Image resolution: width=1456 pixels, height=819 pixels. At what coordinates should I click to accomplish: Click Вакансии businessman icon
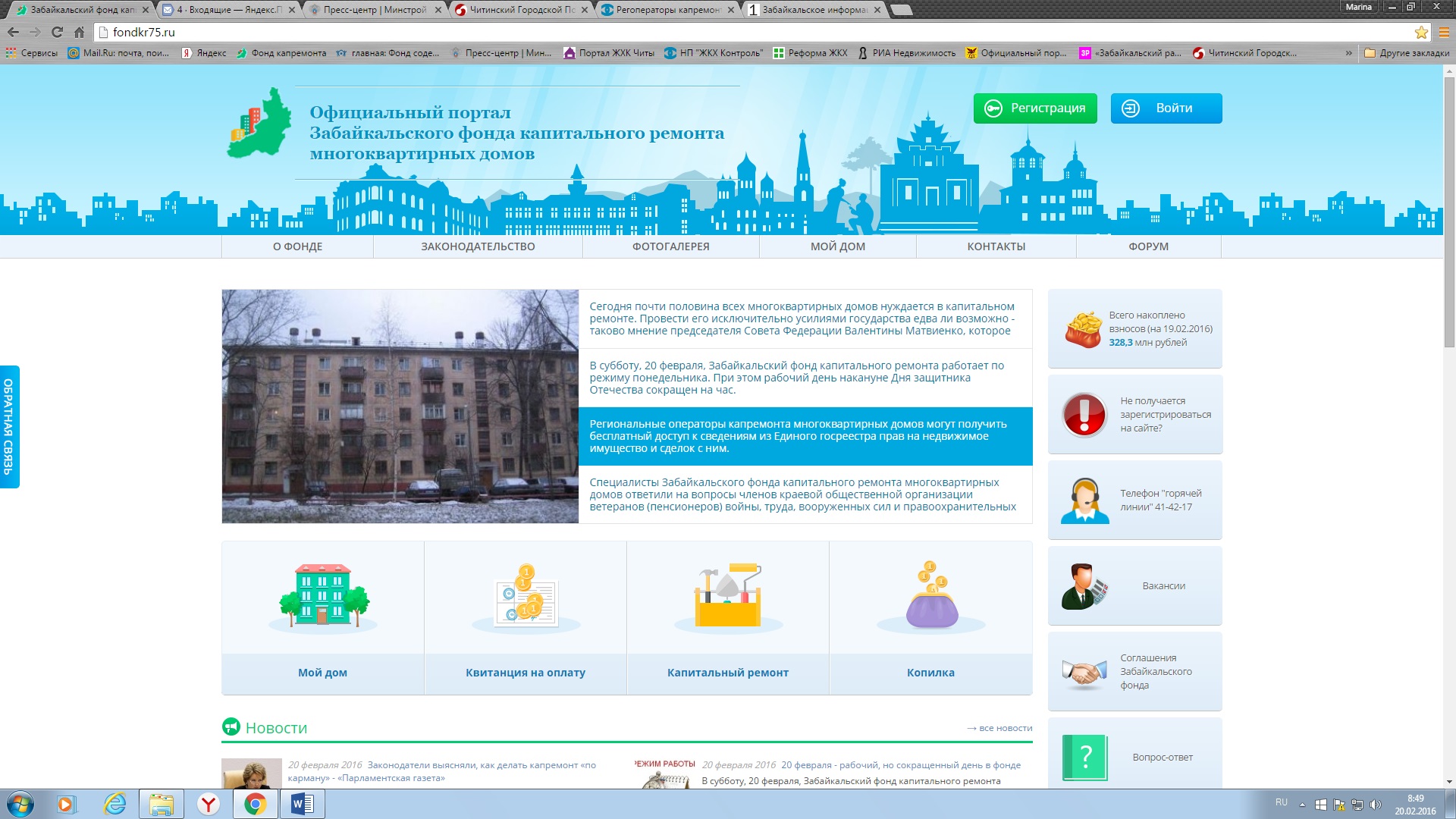[1084, 586]
